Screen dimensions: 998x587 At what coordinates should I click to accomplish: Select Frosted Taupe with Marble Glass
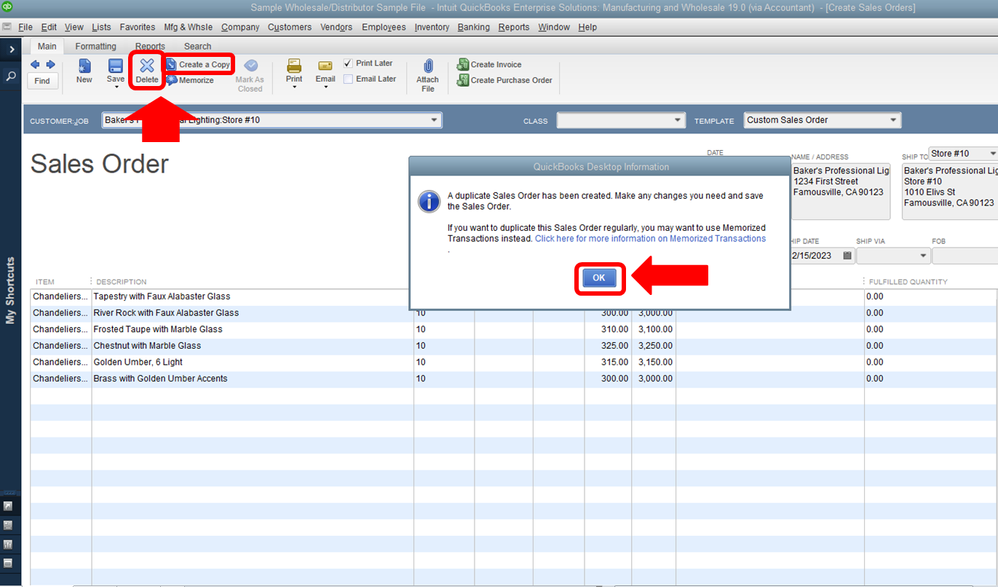(x=158, y=330)
